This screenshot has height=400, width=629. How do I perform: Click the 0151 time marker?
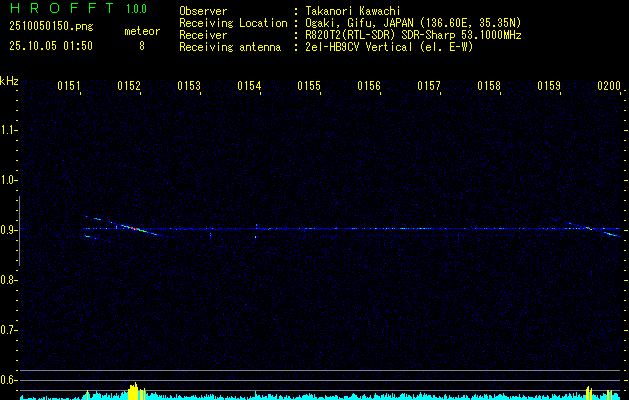69,87
